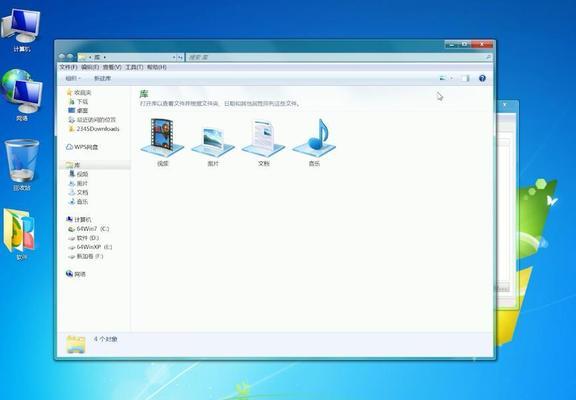Click the refresh button beside the address bar
576x400 pixels.
coord(180,57)
